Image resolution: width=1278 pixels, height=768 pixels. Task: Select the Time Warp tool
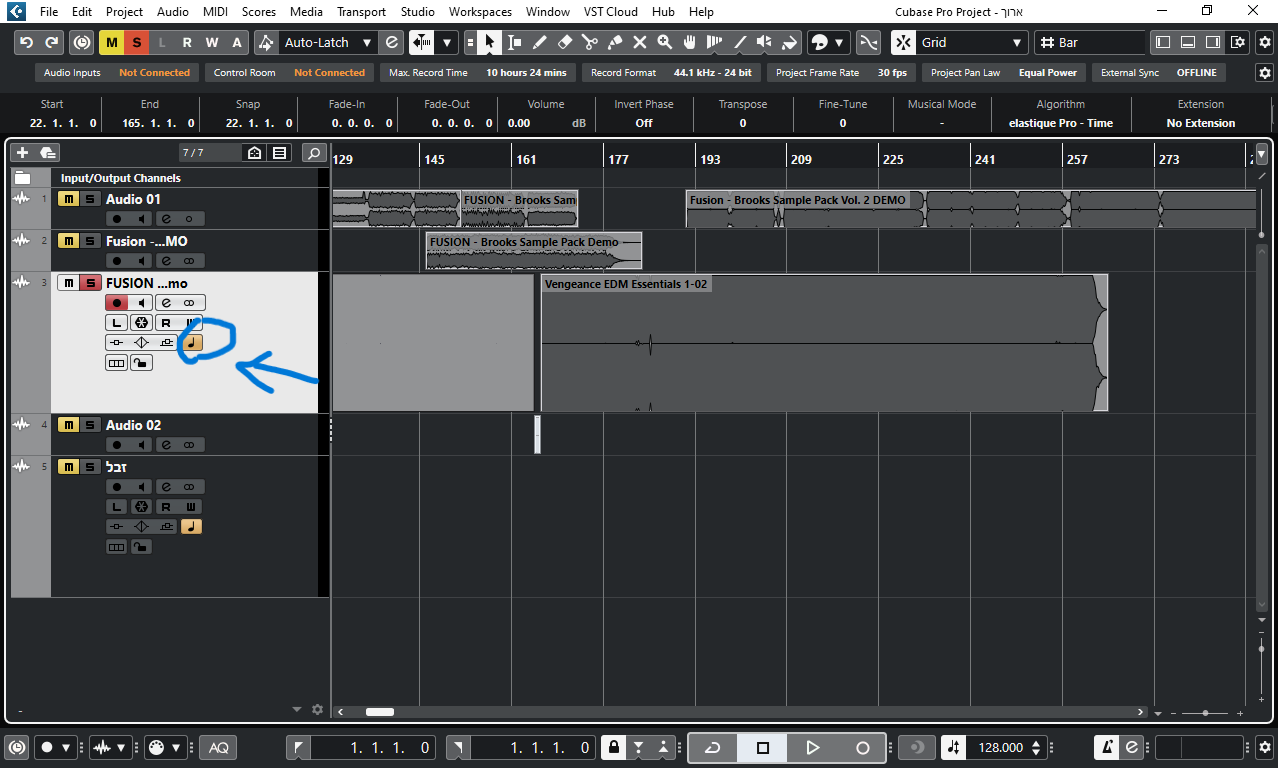[714, 43]
